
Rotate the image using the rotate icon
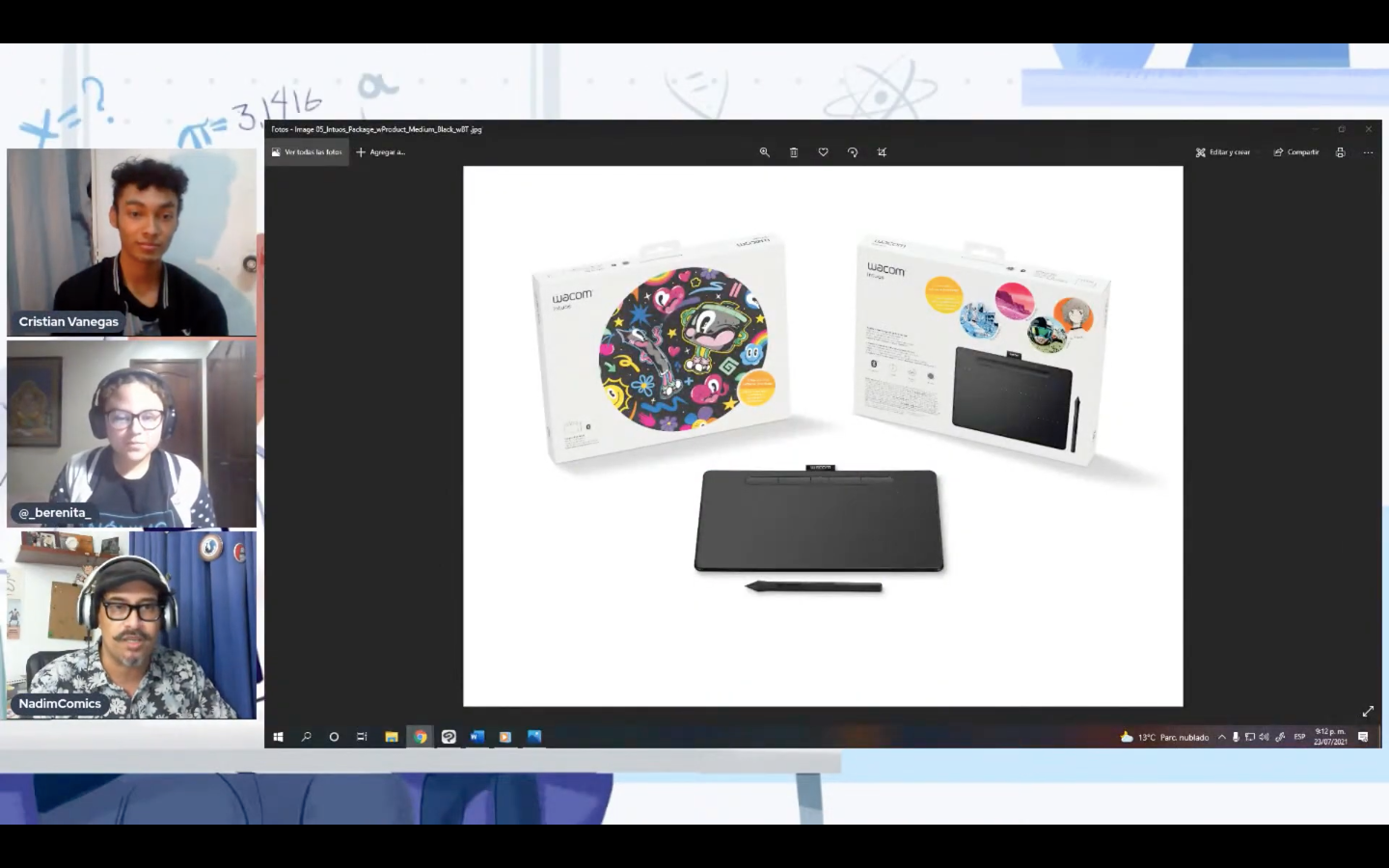click(853, 152)
